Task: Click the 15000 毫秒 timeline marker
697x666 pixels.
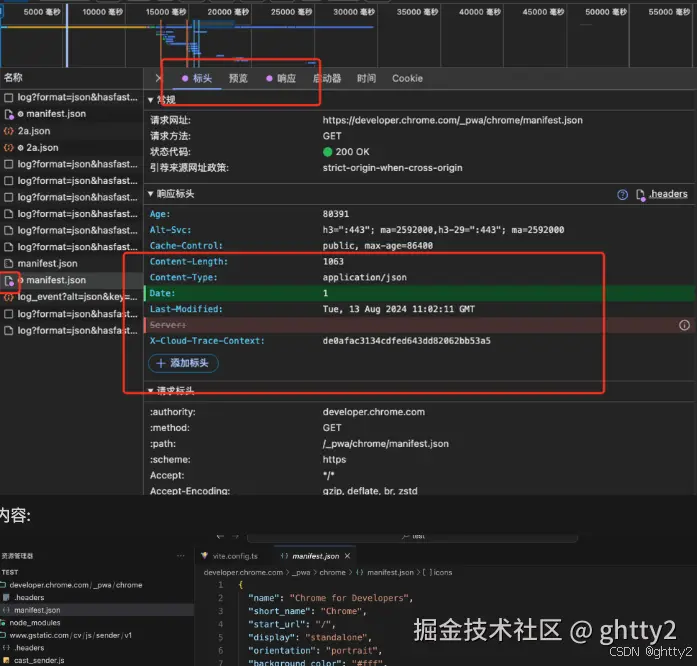Action: click(166, 12)
